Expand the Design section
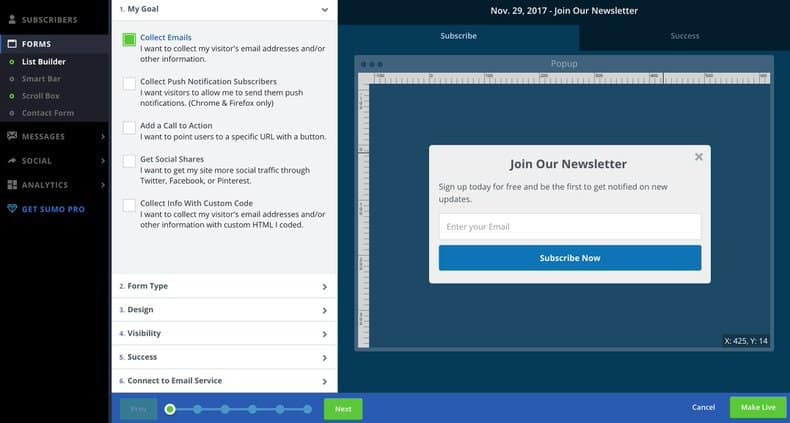Viewport: 790px width, 423px height. [224, 310]
